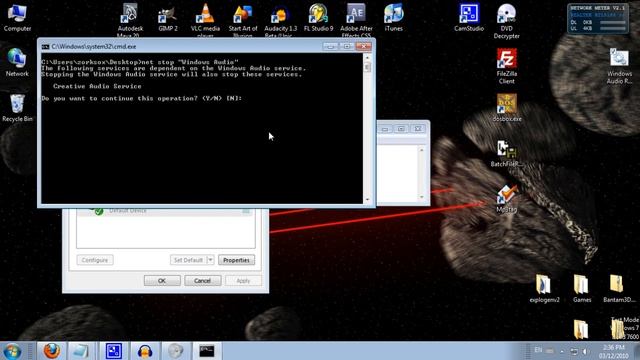Open the taskbar clock and date
This screenshot has width=640, height=360.
pos(613,351)
